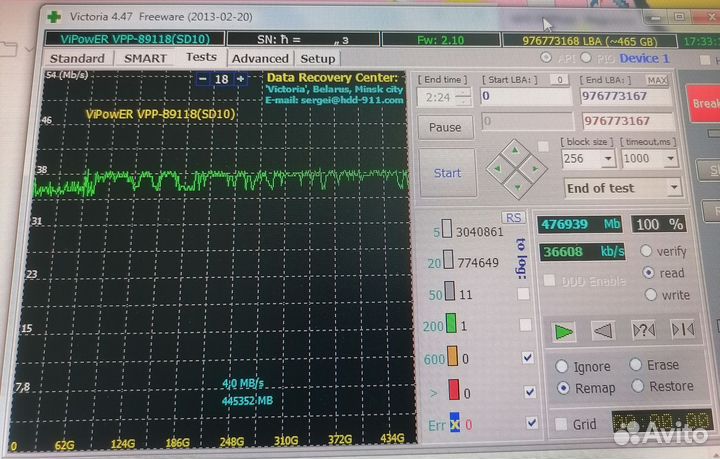The height and width of the screenshot is (459, 720).
Task: Click the down arrow on the diamond pad
Action: point(517,187)
